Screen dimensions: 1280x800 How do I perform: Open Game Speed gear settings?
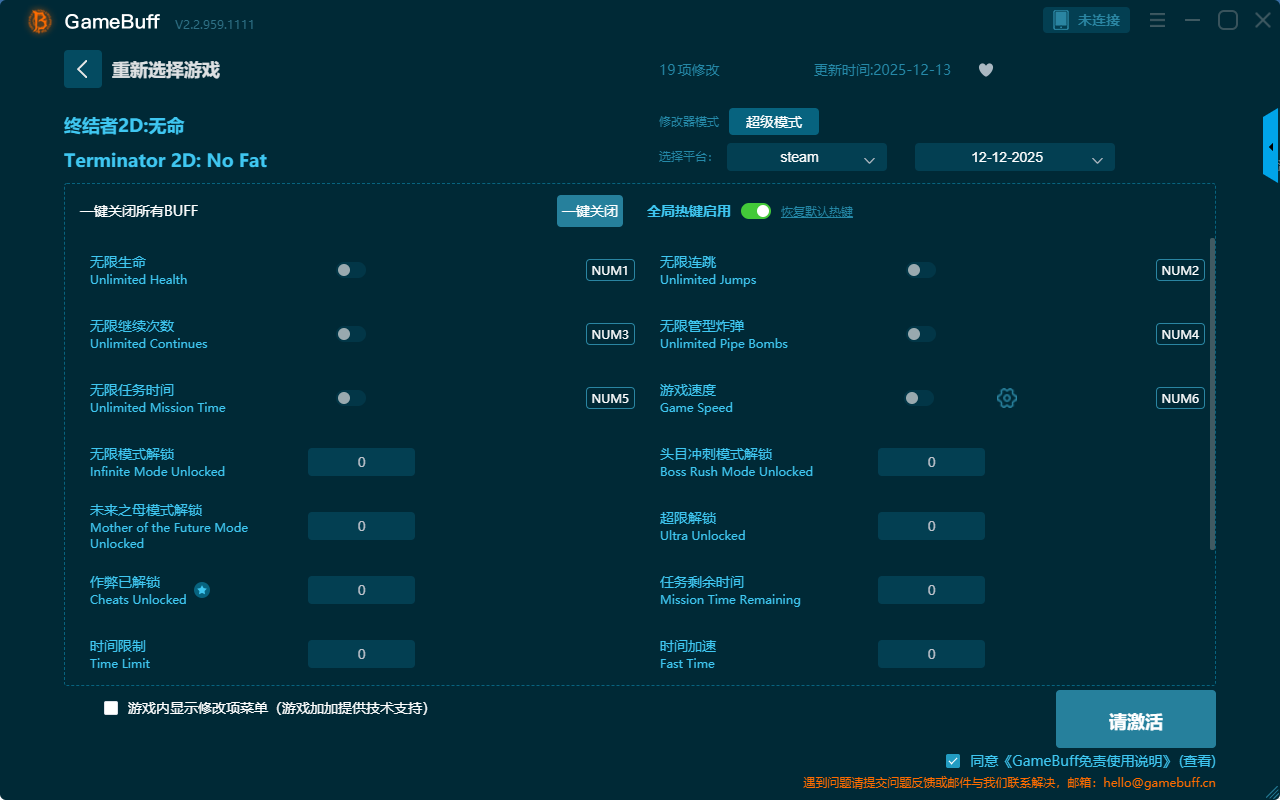coord(1007,398)
